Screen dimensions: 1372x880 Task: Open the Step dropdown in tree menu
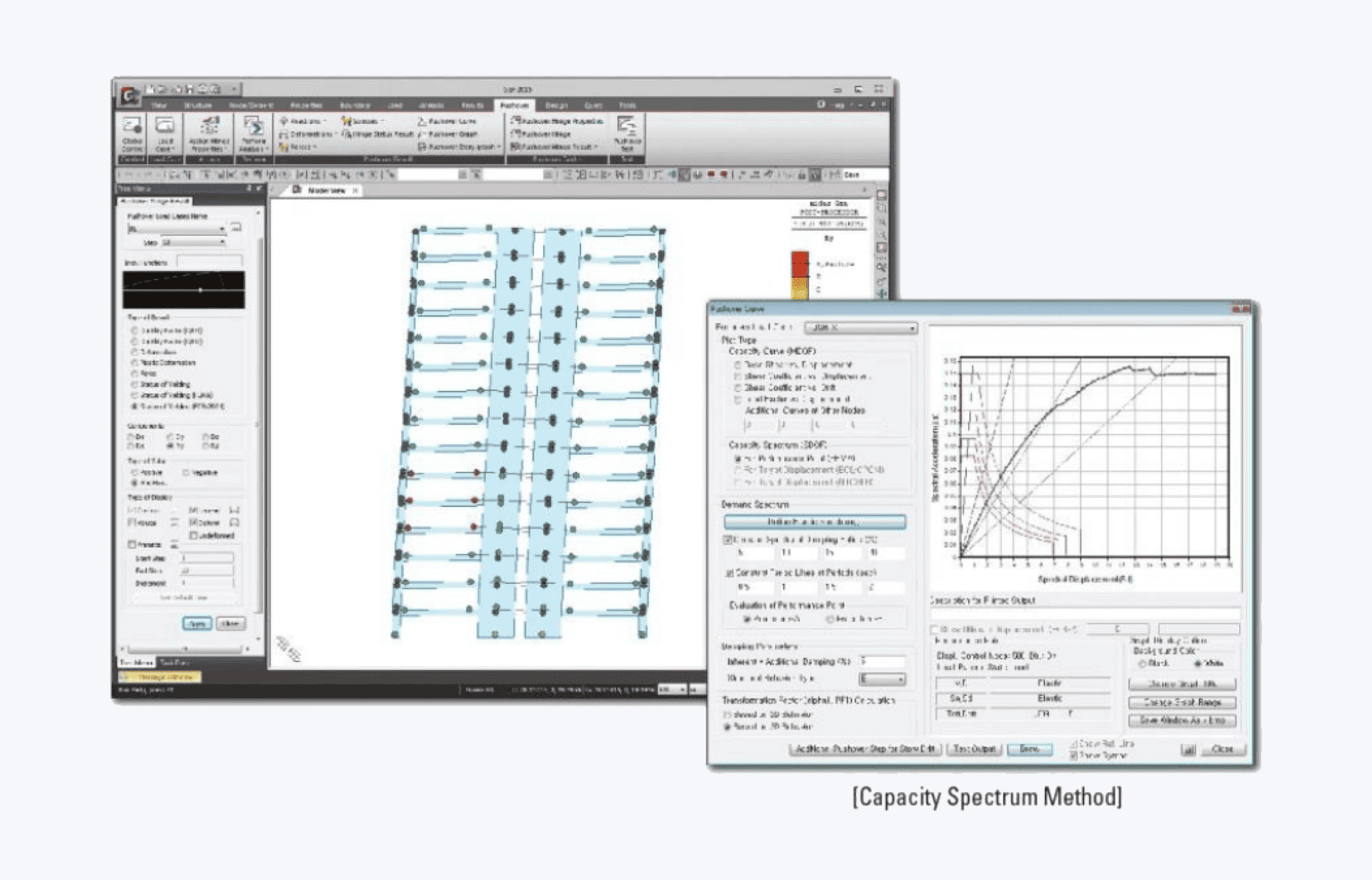point(192,243)
